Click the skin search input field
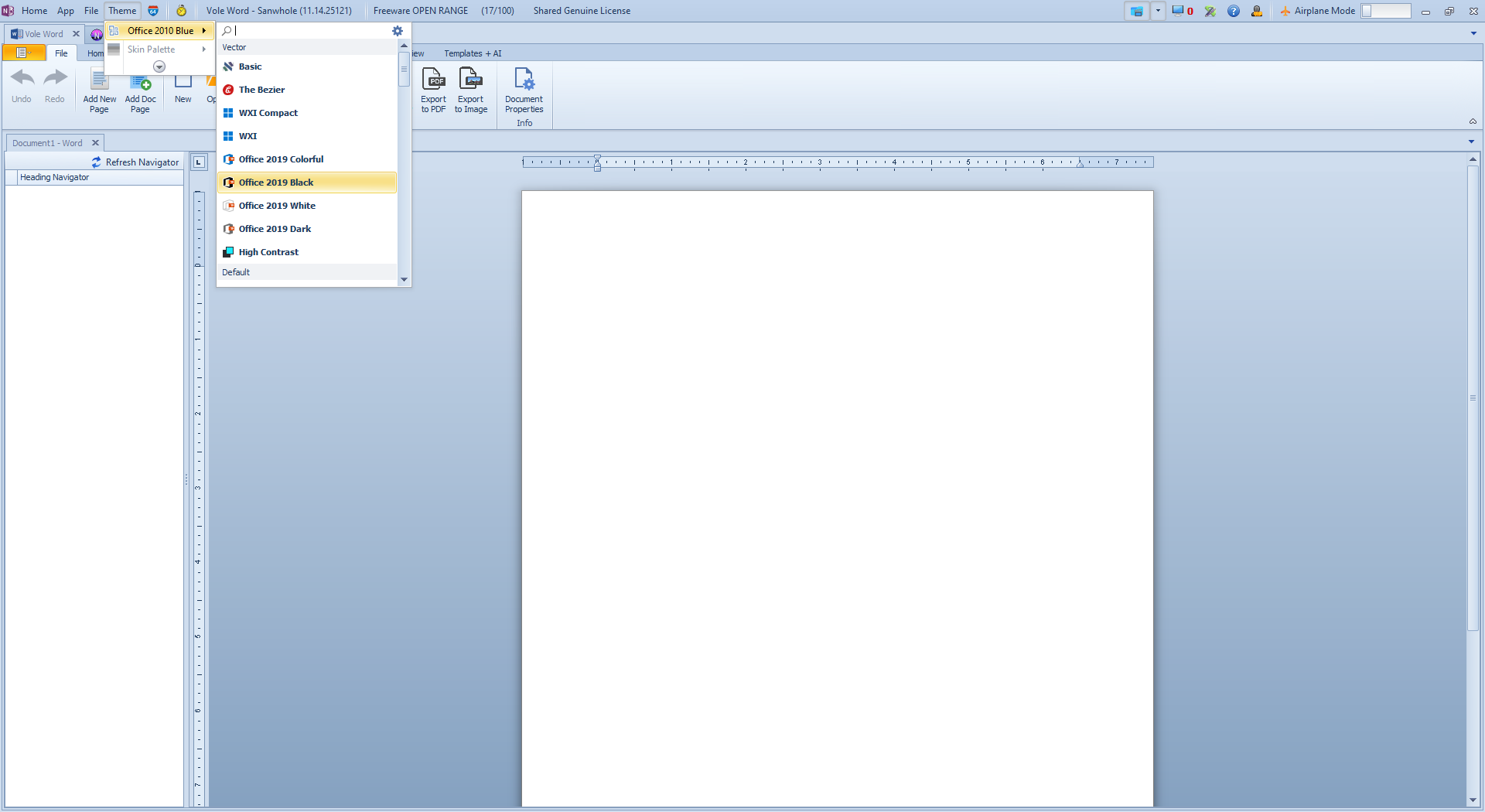 [x=309, y=31]
